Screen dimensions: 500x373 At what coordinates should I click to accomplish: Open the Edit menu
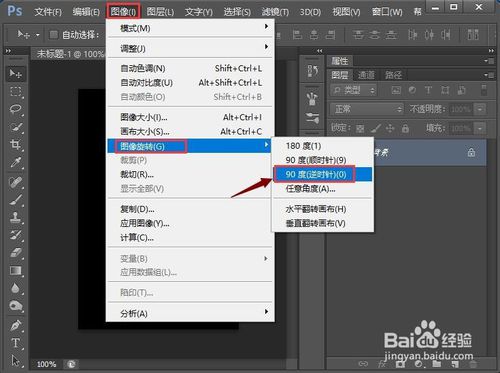(x=86, y=12)
